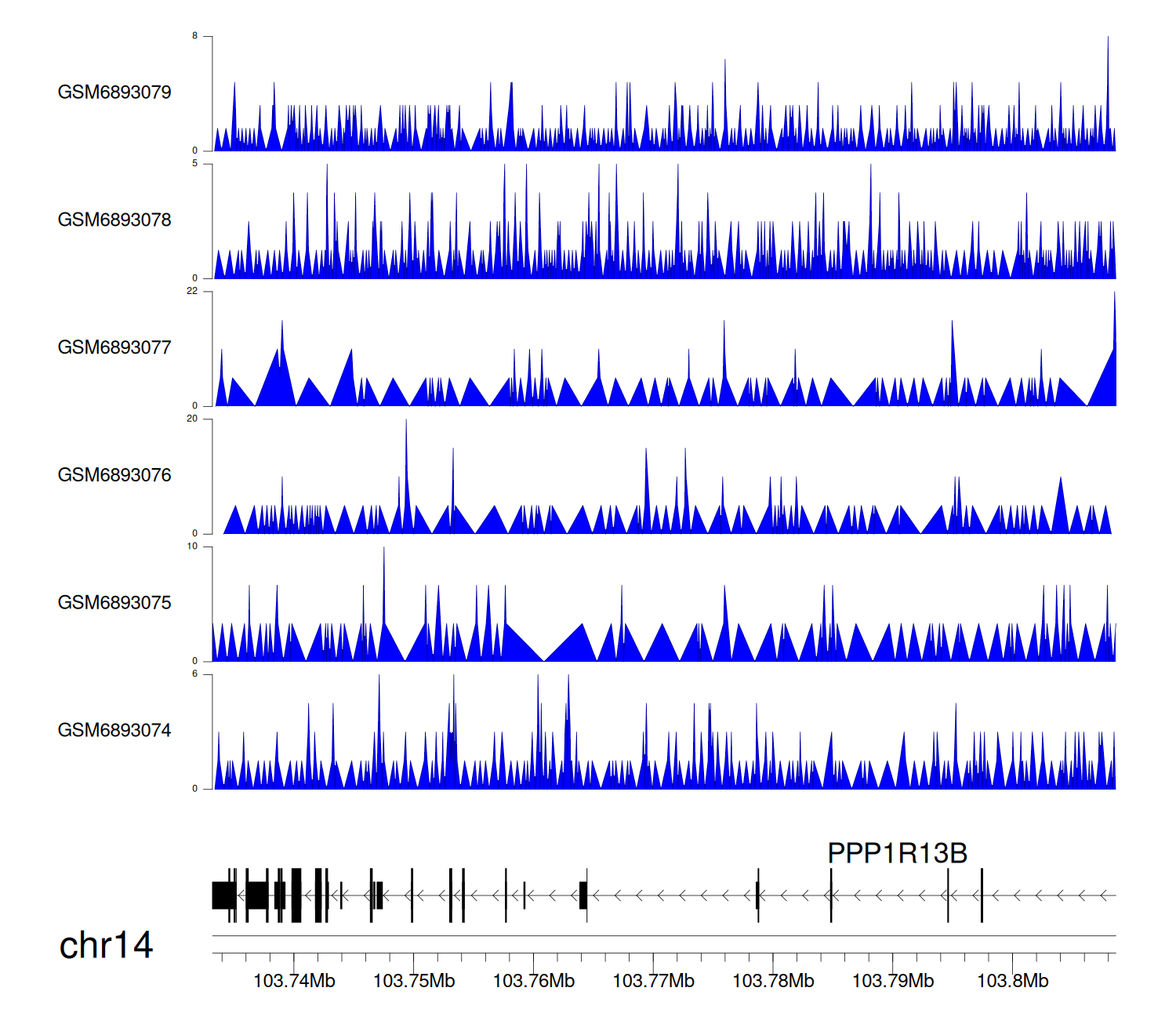This screenshot has width=1176, height=1035.
Task: Click the 103.74Mb axis tick label
Action: point(294,981)
